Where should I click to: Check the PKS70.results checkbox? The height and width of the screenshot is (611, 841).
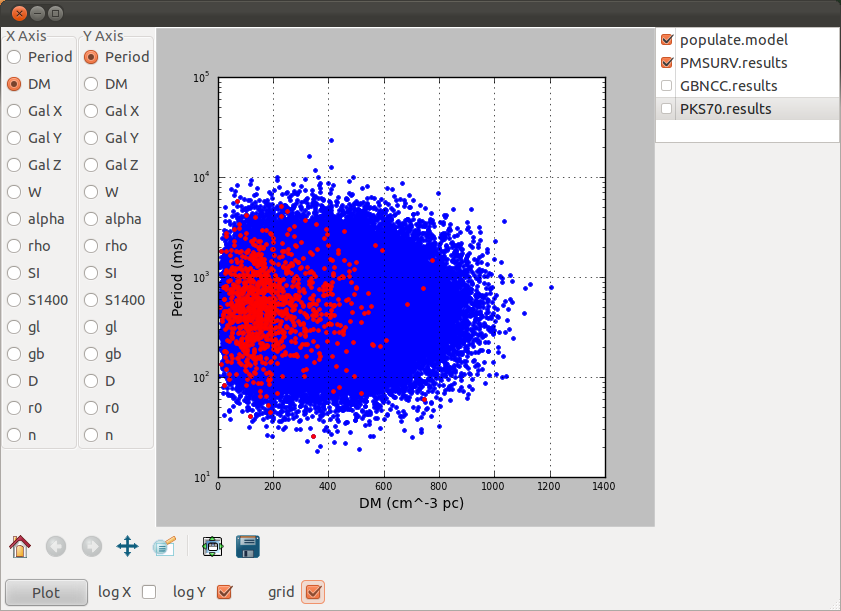pyautogui.click(x=667, y=109)
